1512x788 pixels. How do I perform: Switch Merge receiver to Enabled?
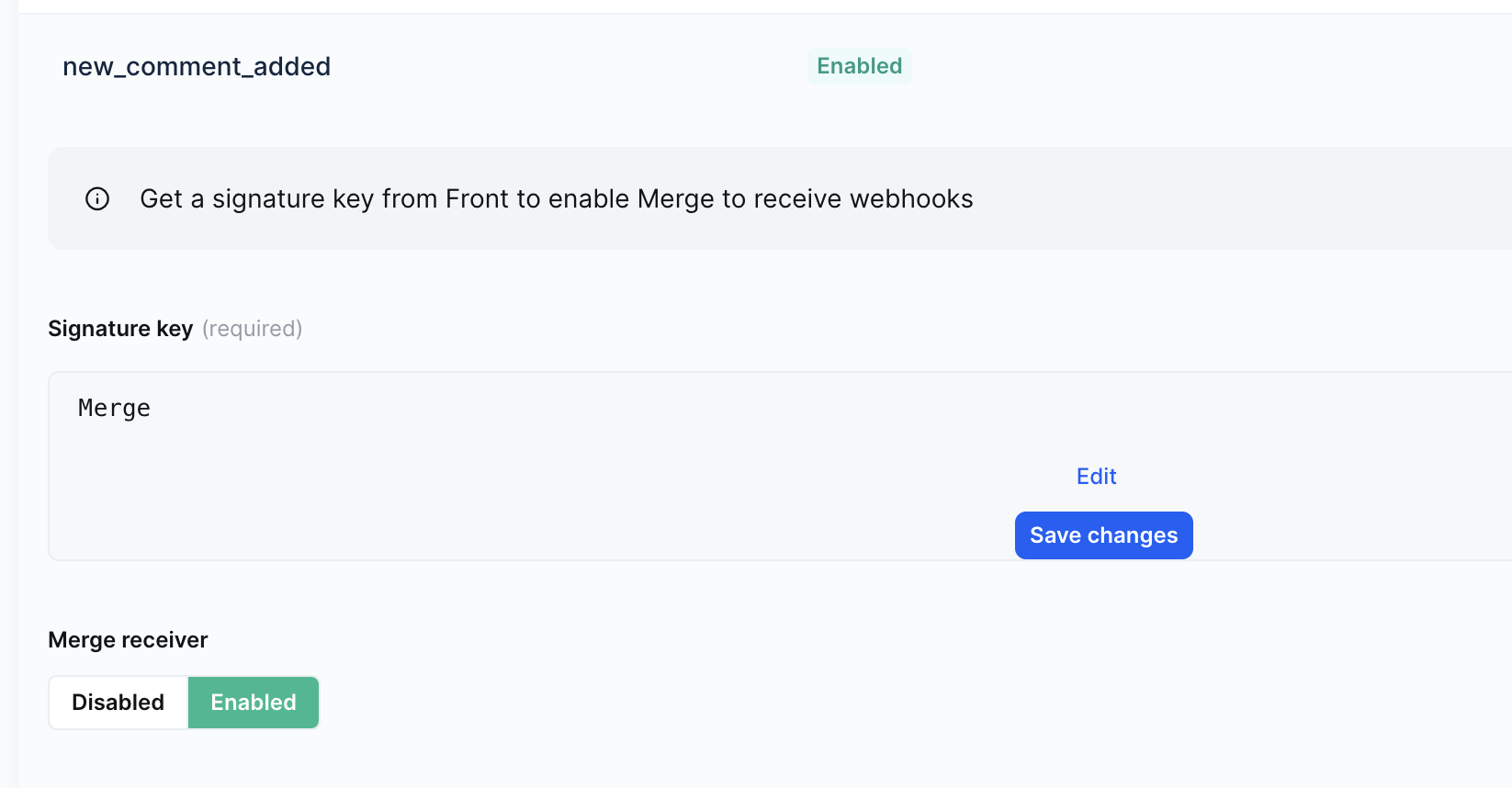point(254,703)
